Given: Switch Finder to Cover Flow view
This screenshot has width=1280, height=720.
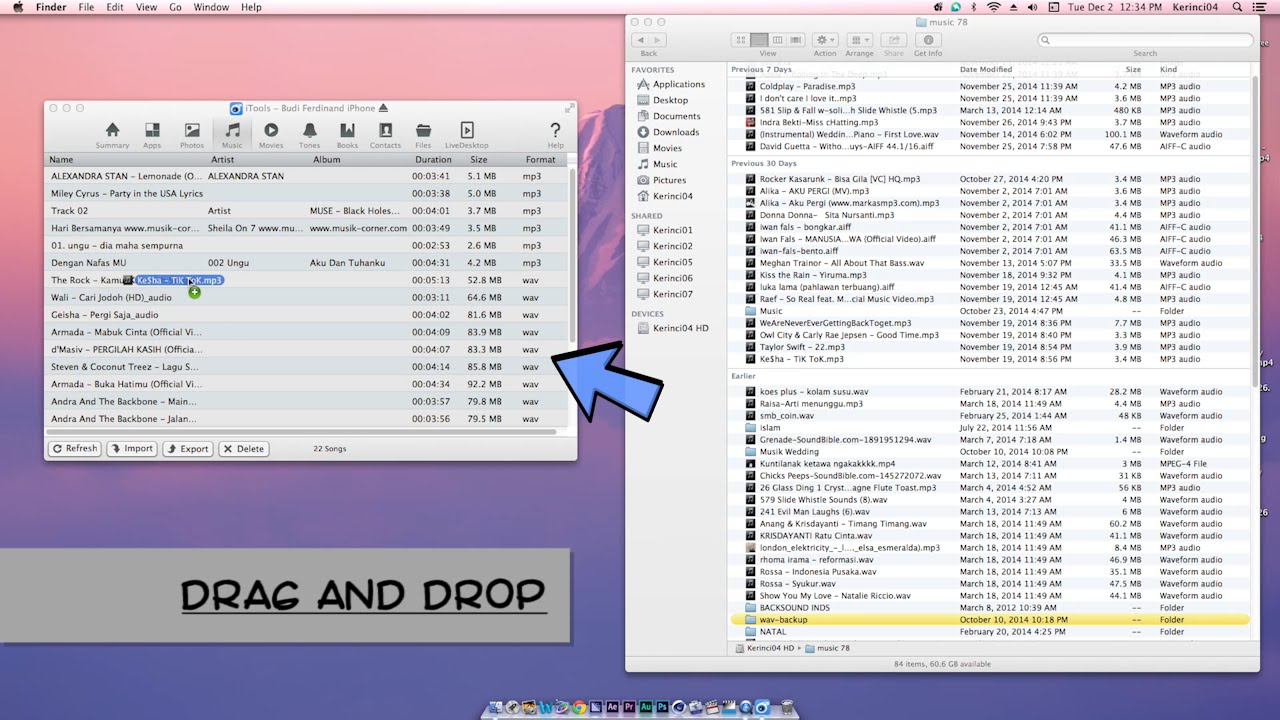Looking at the screenshot, I should point(796,40).
